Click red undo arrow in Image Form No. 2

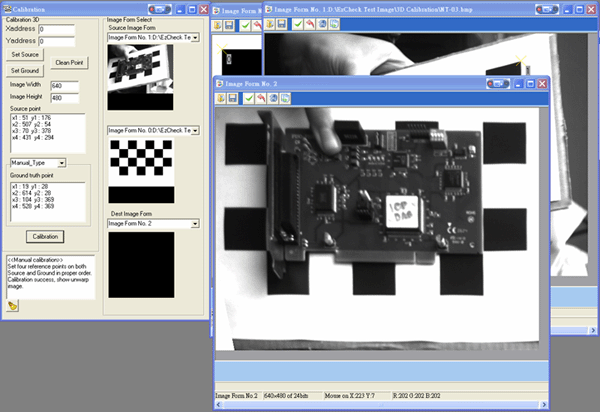point(261,98)
